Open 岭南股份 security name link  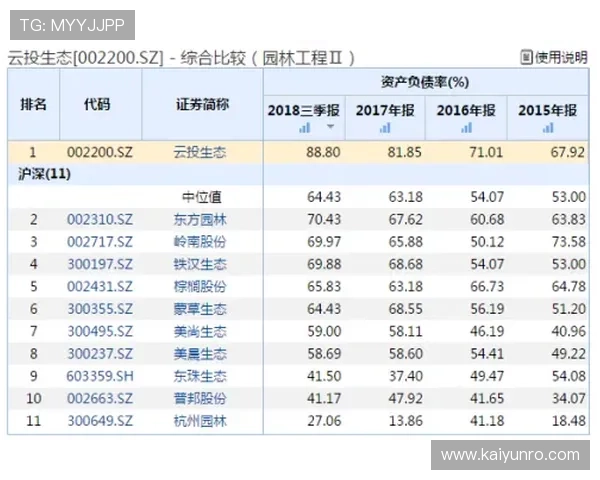point(200,242)
